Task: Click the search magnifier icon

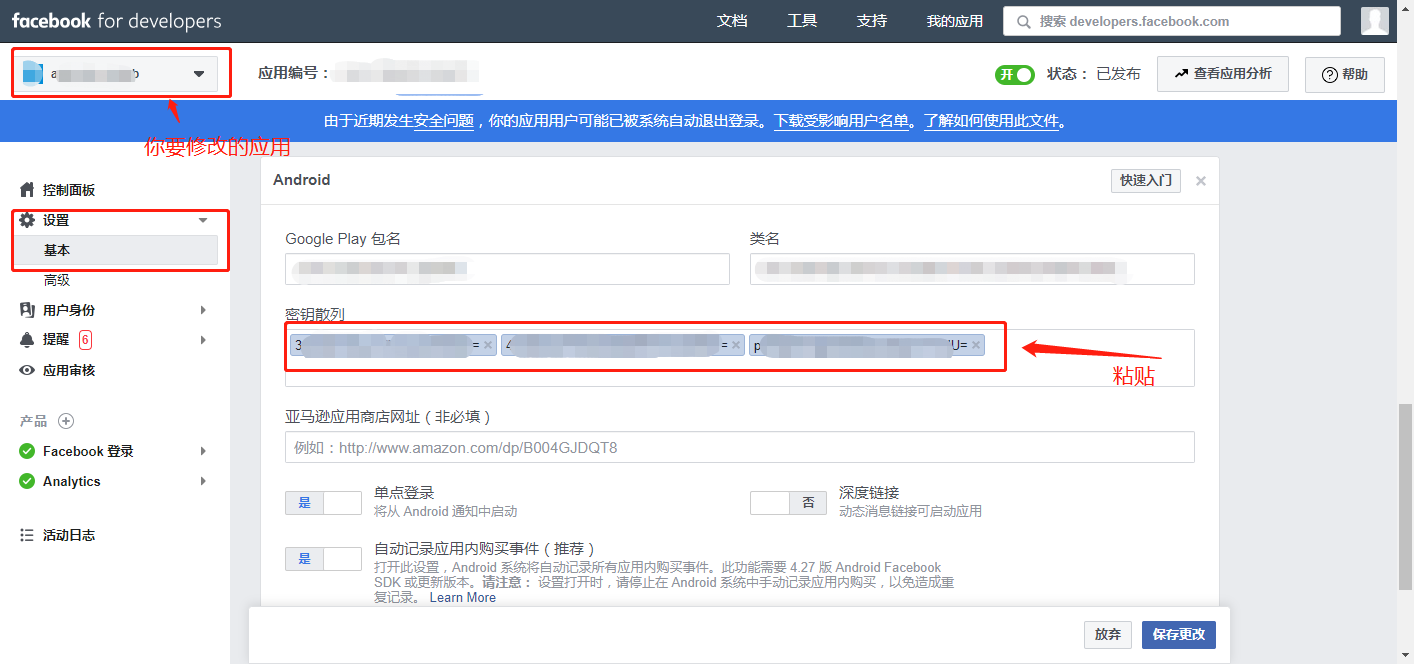Action: [1023, 21]
